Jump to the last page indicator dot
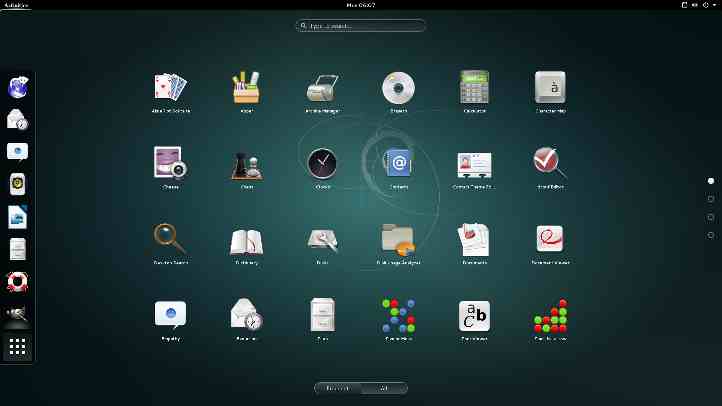 coord(711,235)
